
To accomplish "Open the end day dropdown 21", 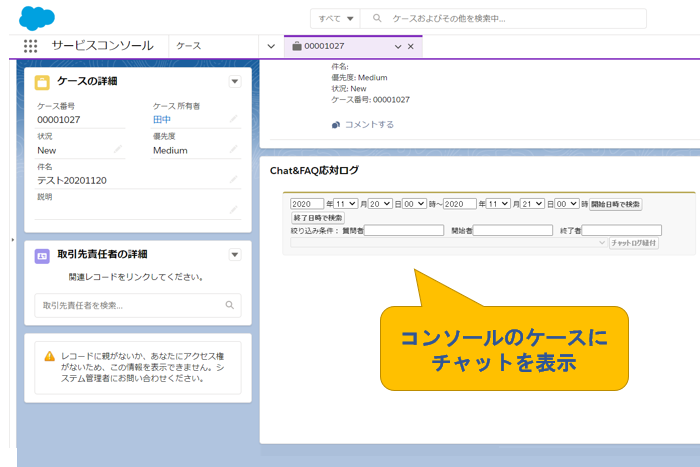I will point(533,204).
